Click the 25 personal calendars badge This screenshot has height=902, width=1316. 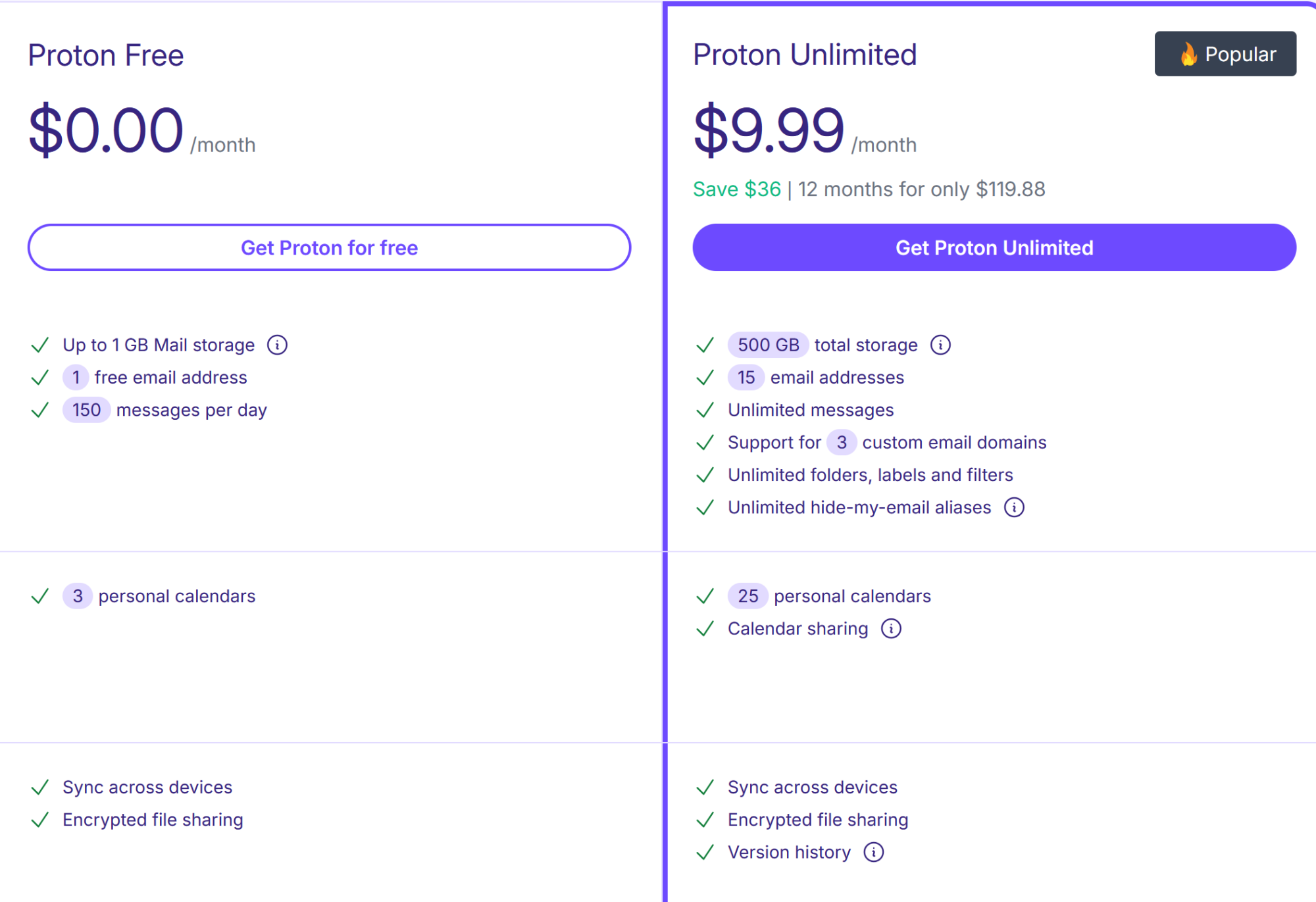747,596
